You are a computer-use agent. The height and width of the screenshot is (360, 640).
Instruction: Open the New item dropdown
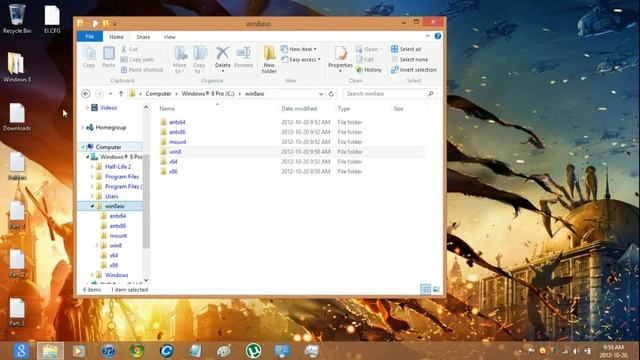(299, 49)
